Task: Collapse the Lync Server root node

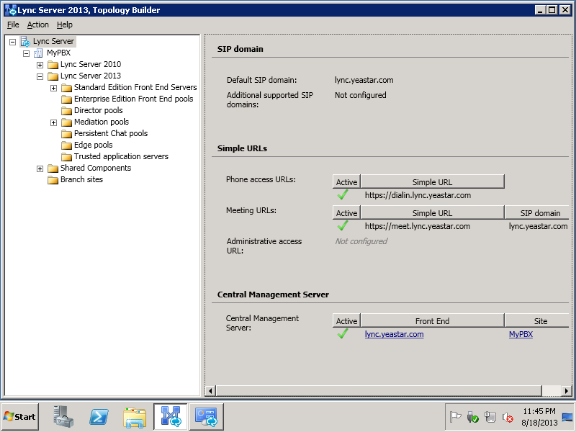Action: 12,42
